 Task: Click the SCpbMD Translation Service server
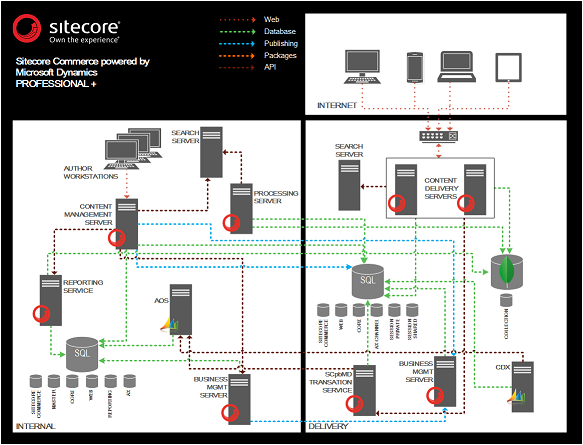point(364,390)
